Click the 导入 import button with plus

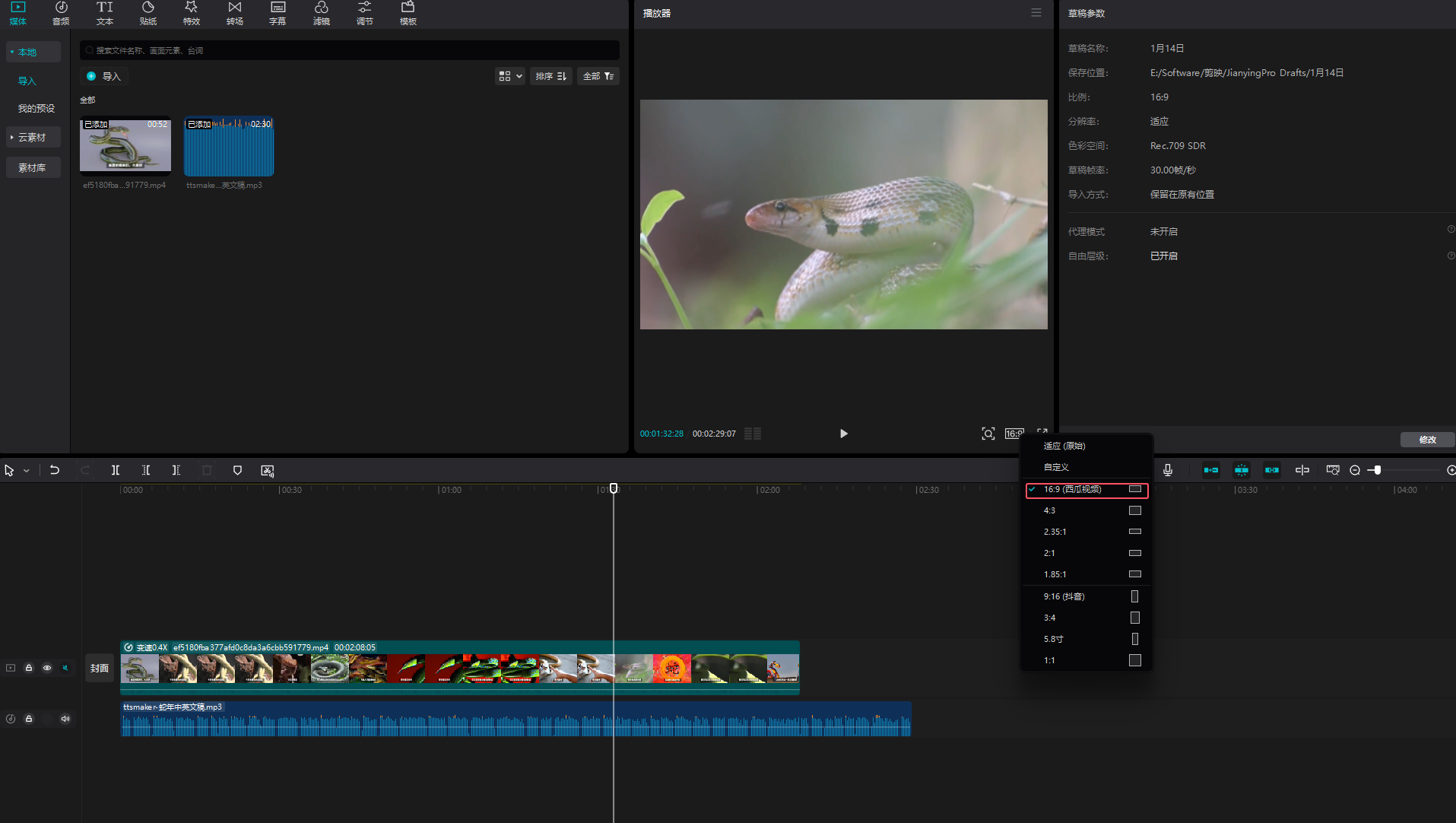[x=103, y=76]
